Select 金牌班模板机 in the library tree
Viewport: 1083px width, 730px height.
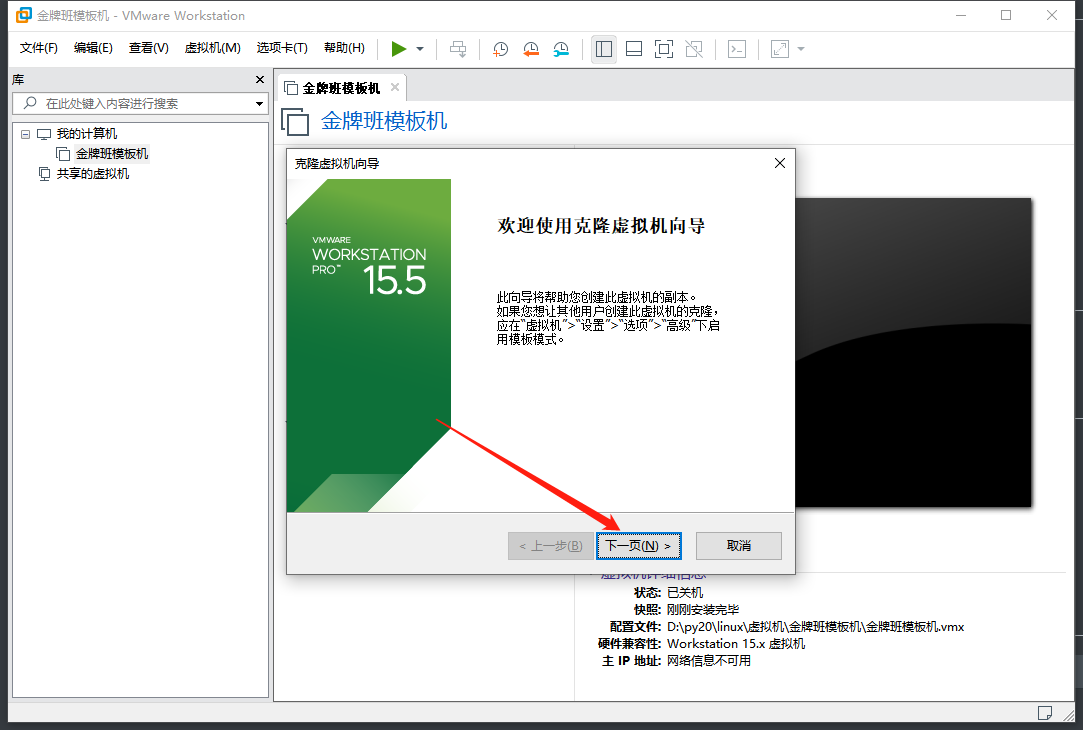click(112, 153)
